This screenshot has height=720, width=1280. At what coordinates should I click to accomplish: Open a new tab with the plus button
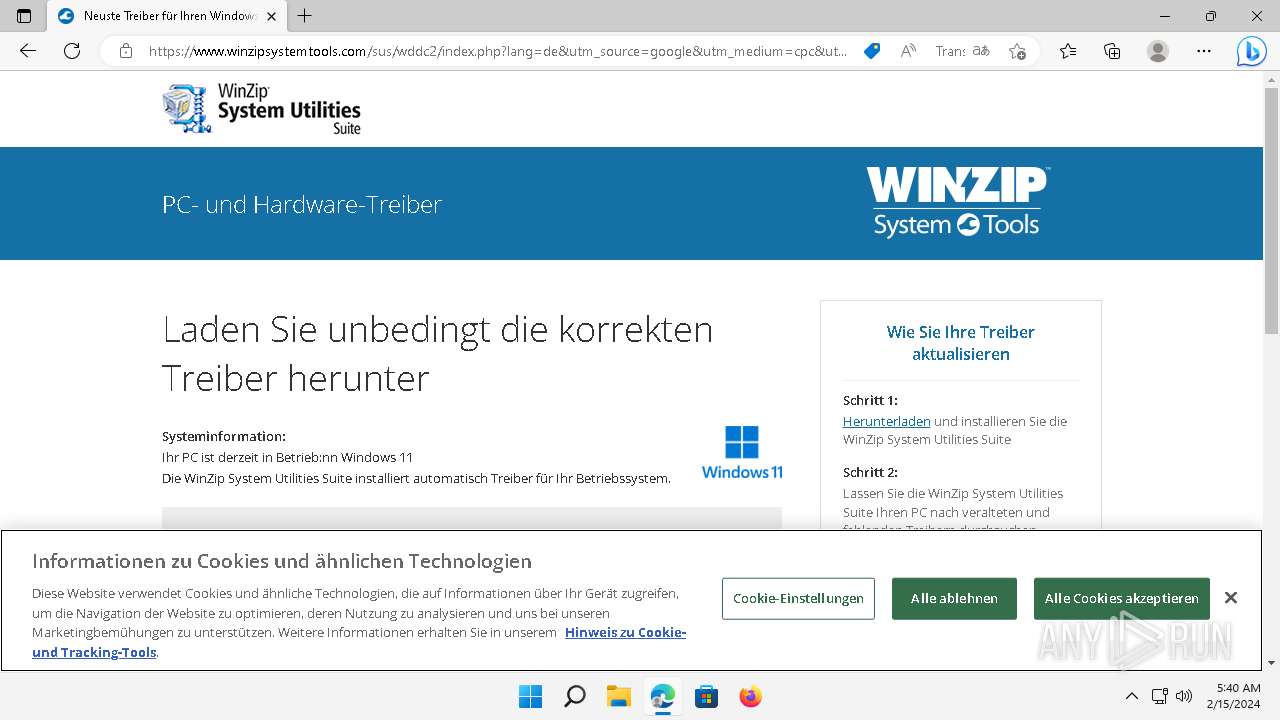point(305,16)
